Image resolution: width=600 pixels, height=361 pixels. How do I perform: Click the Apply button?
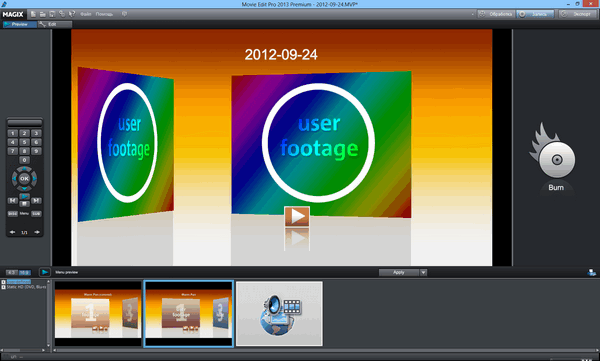tap(399, 272)
